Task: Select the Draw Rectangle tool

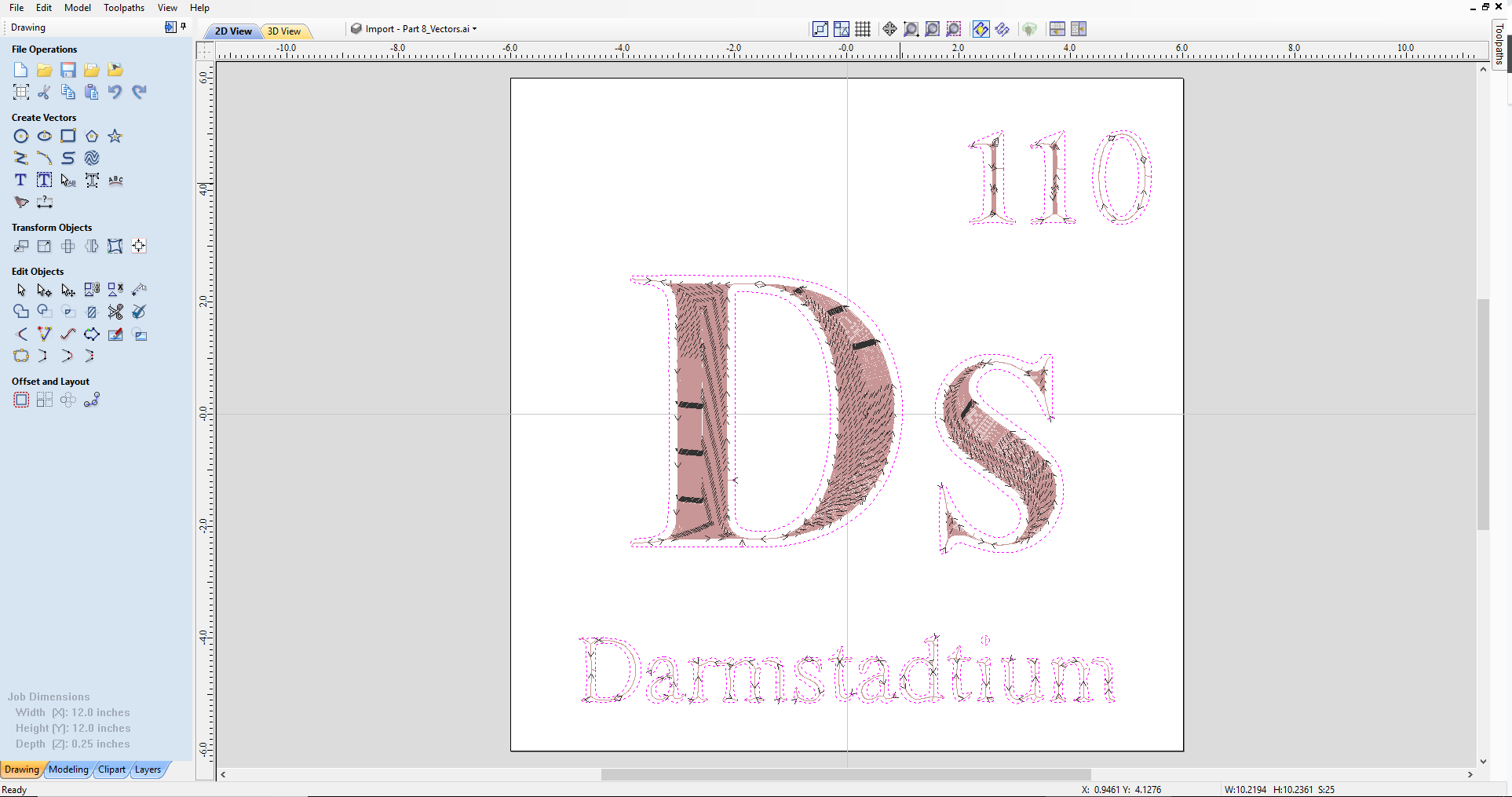Action: click(x=68, y=136)
